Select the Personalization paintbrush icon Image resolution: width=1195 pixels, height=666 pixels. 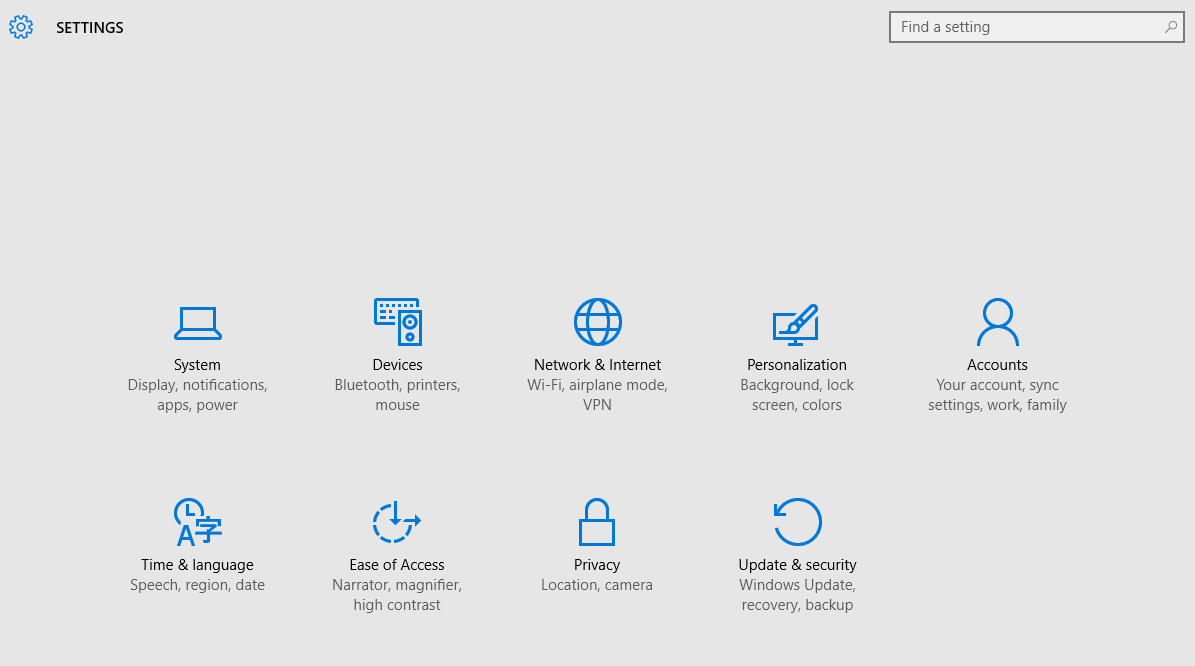pyautogui.click(x=797, y=322)
